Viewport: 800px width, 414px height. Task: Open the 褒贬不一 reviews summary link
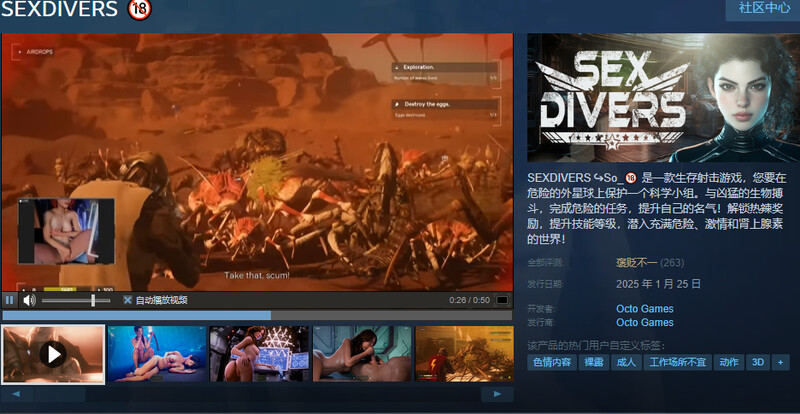pos(636,262)
